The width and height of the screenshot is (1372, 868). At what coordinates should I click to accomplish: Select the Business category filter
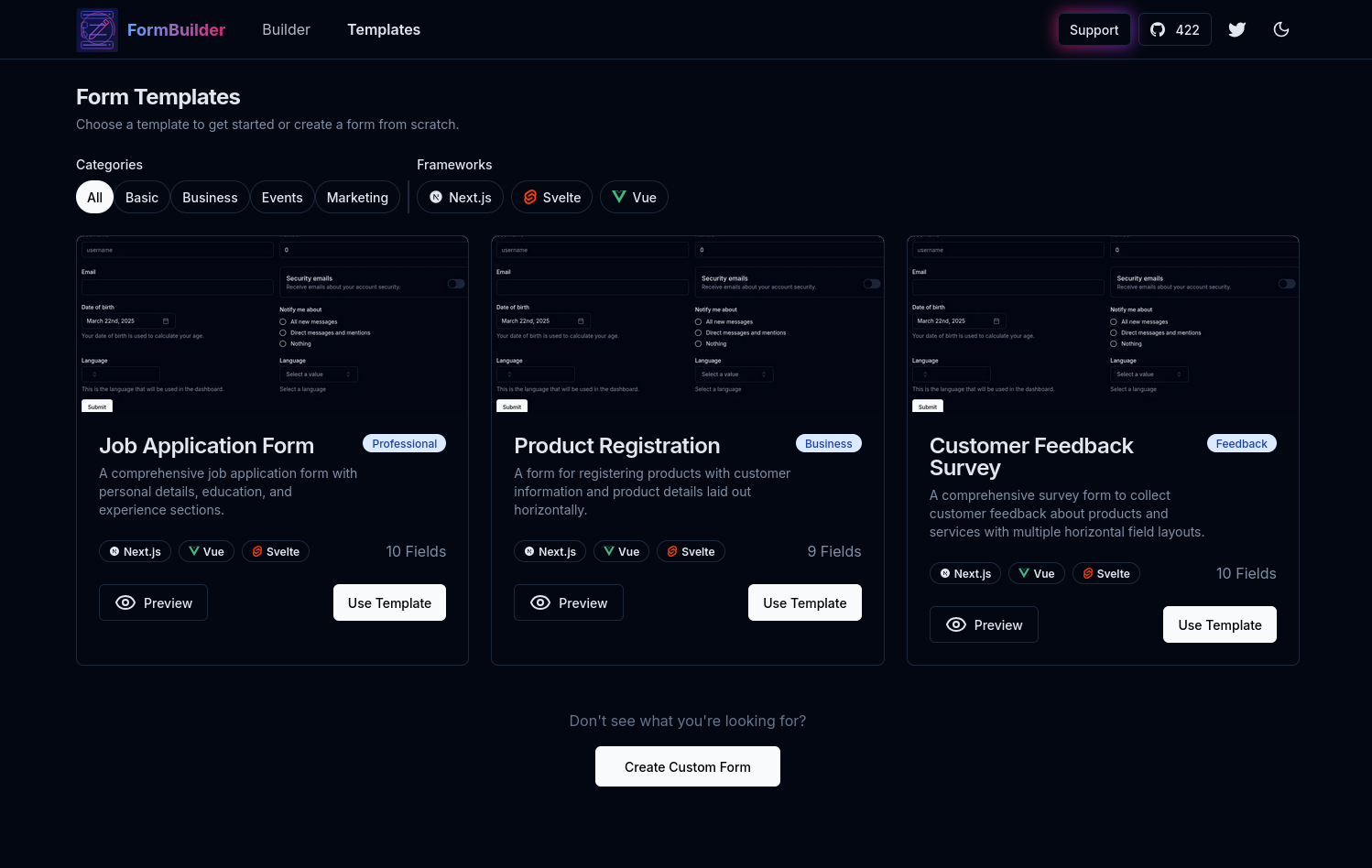pos(210,197)
